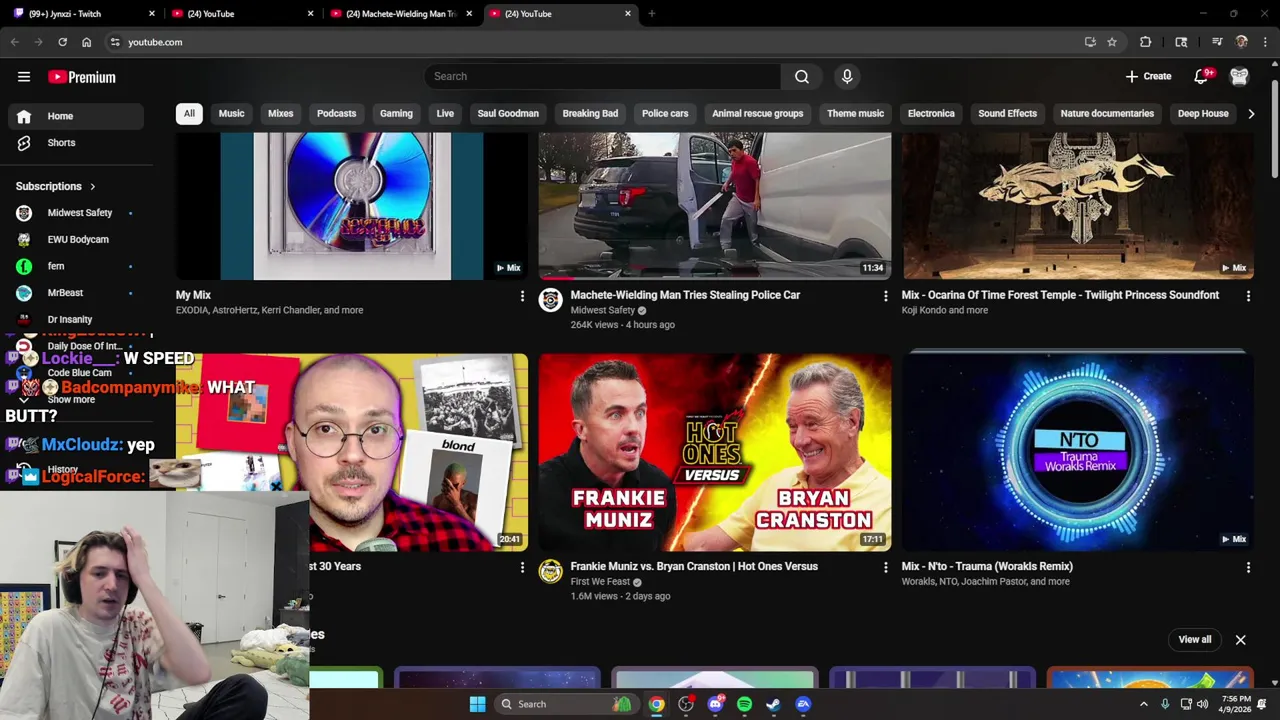Open options menu for My Mix
1280x720 pixels.
click(x=521, y=296)
